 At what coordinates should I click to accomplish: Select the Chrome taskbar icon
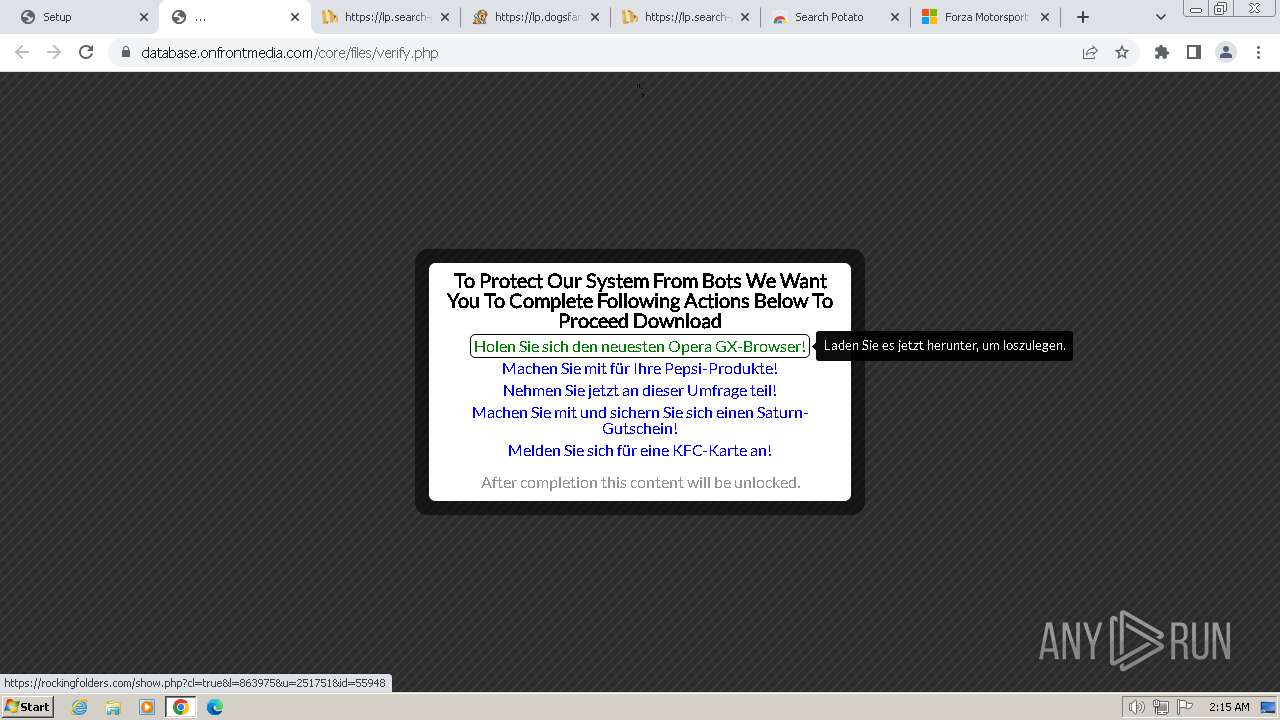181,707
